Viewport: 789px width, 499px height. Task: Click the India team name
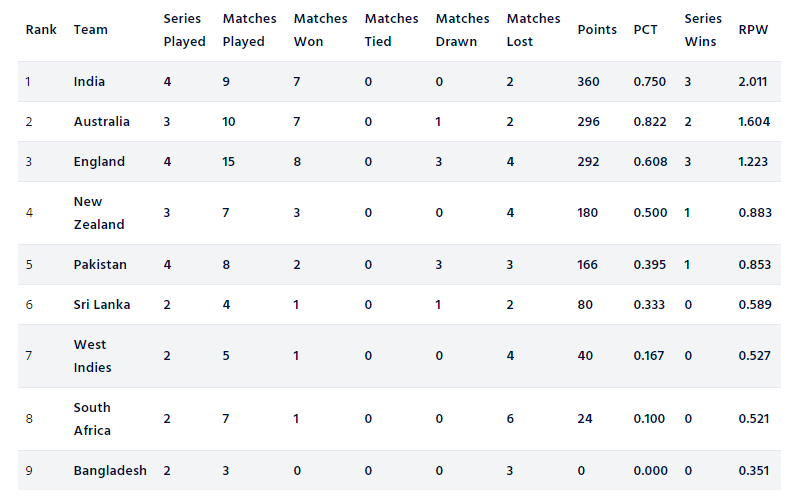(x=89, y=81)
